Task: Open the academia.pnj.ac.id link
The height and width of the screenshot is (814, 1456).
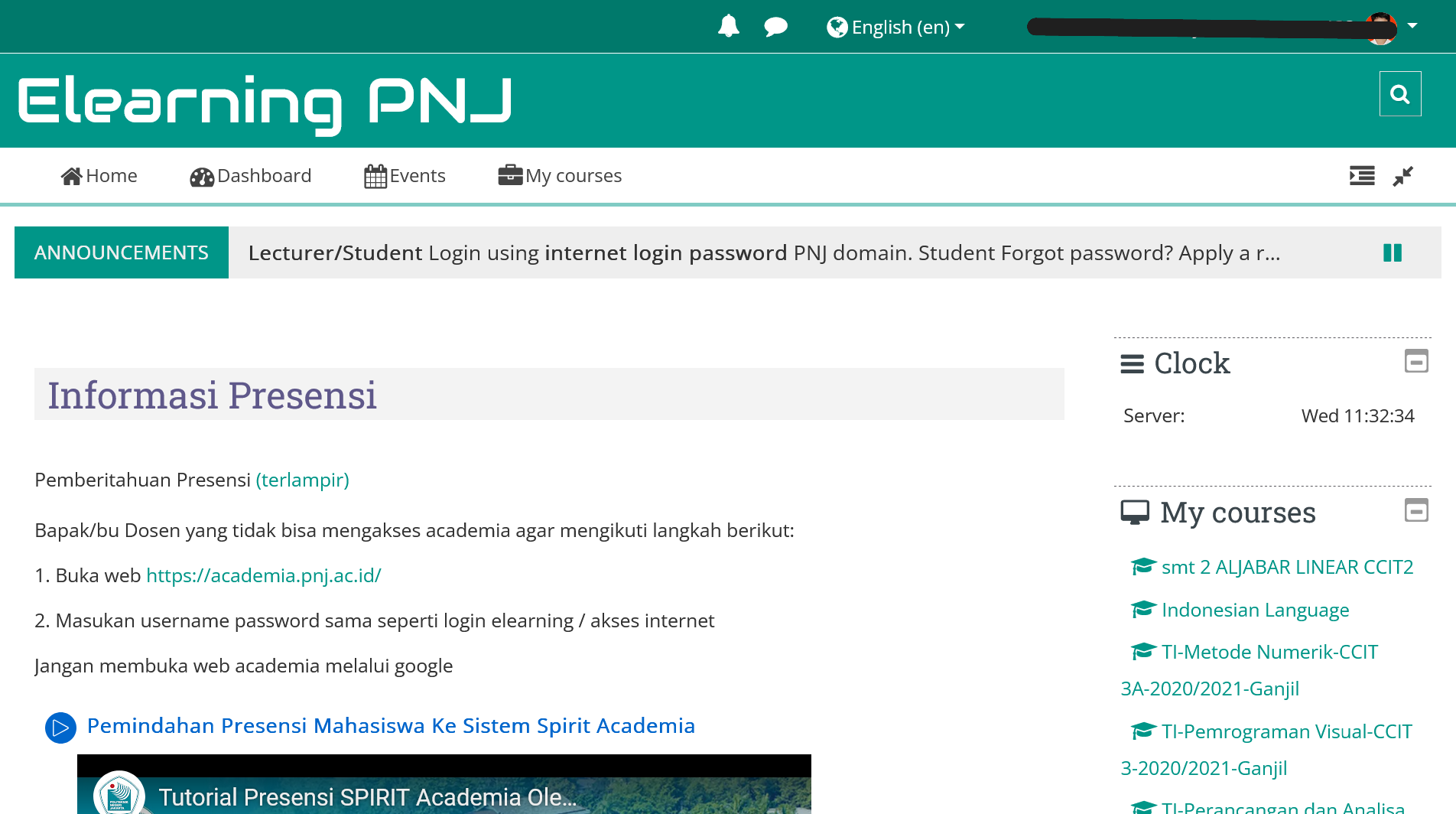Action: pos(263,575)
